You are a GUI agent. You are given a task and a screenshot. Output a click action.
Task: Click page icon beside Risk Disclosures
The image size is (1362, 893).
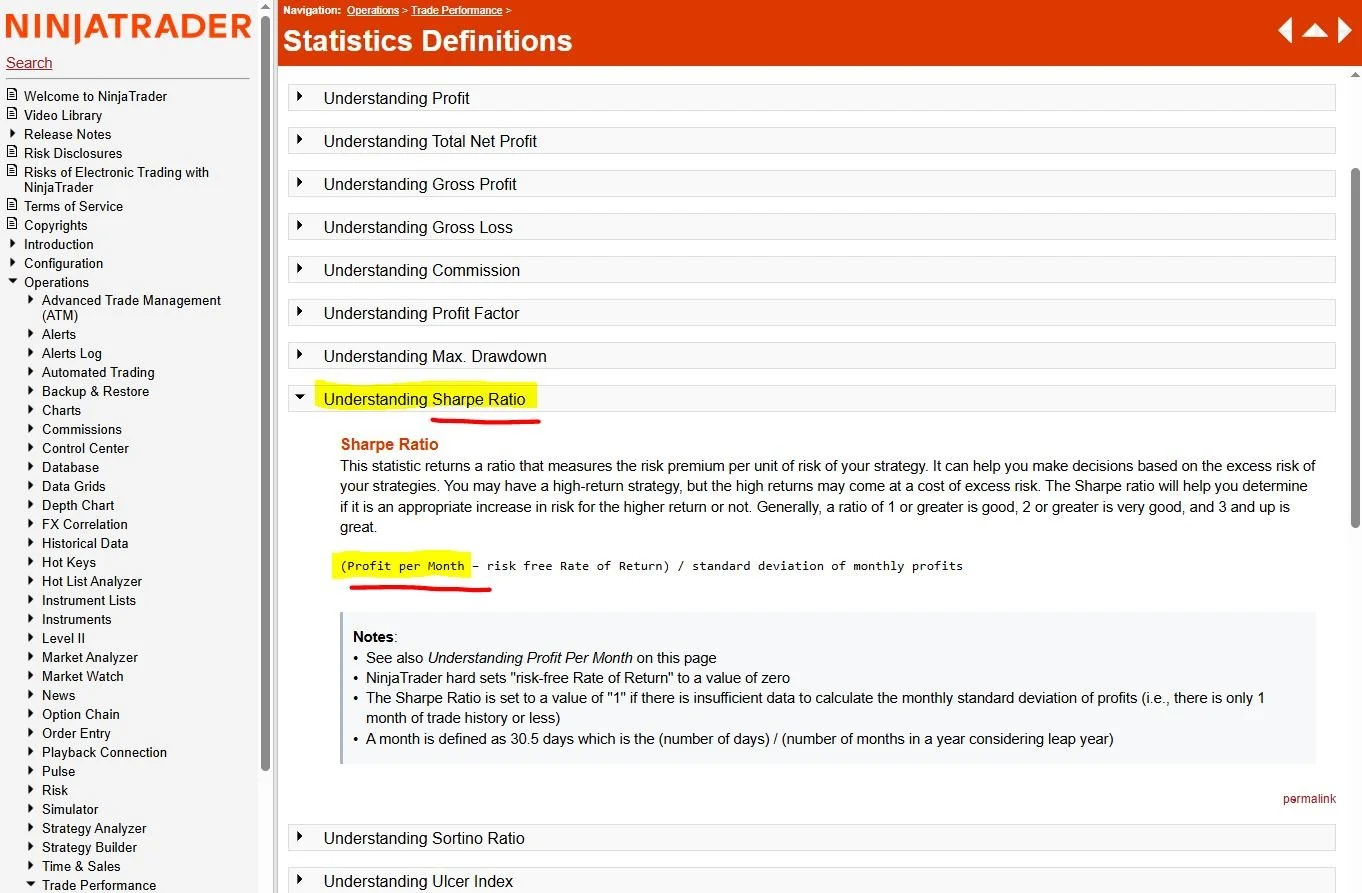(12, 152)
